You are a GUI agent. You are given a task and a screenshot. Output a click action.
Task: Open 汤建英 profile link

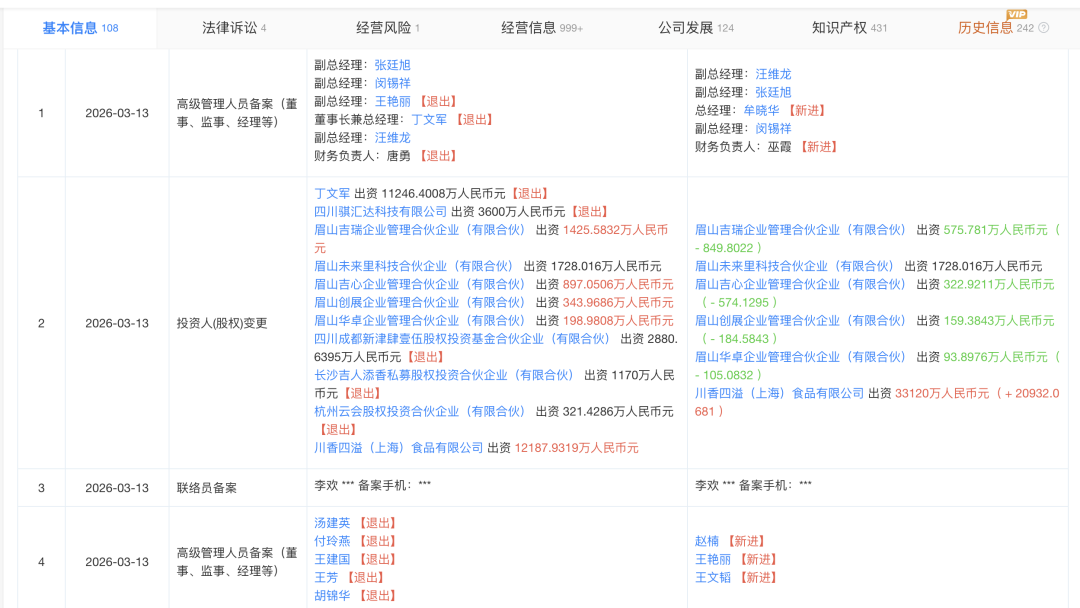click(332, 523)
